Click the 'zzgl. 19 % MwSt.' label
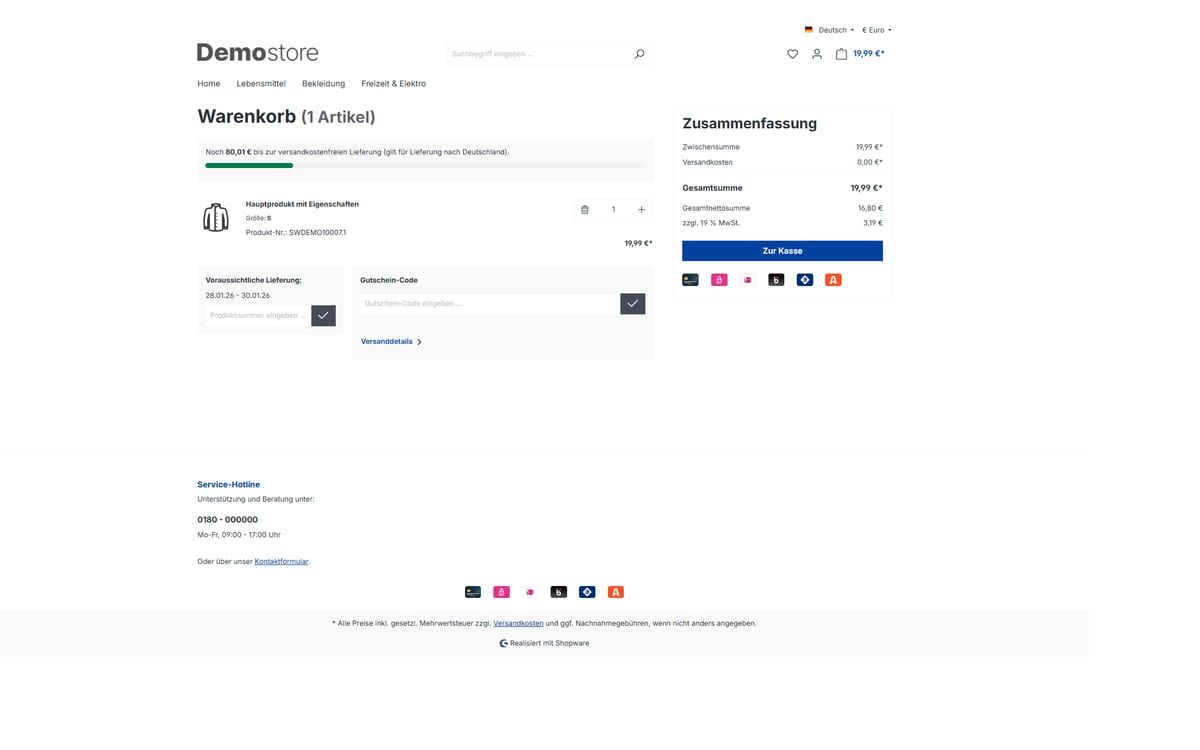Viewport: 1200px width, 750px height. click(711, 223)
